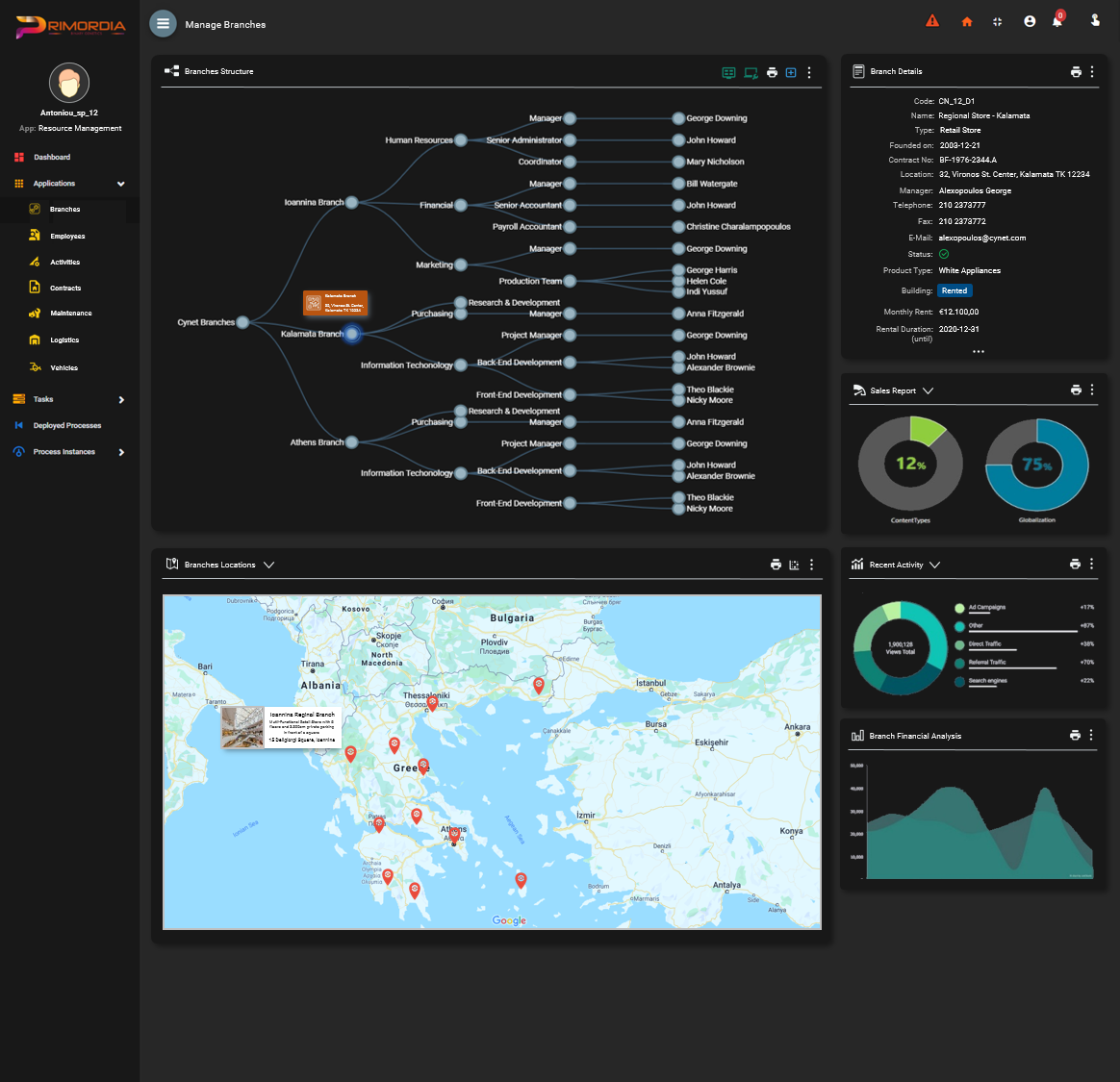Expand the Tasks sidebar menu

click(x=121, y=400)
